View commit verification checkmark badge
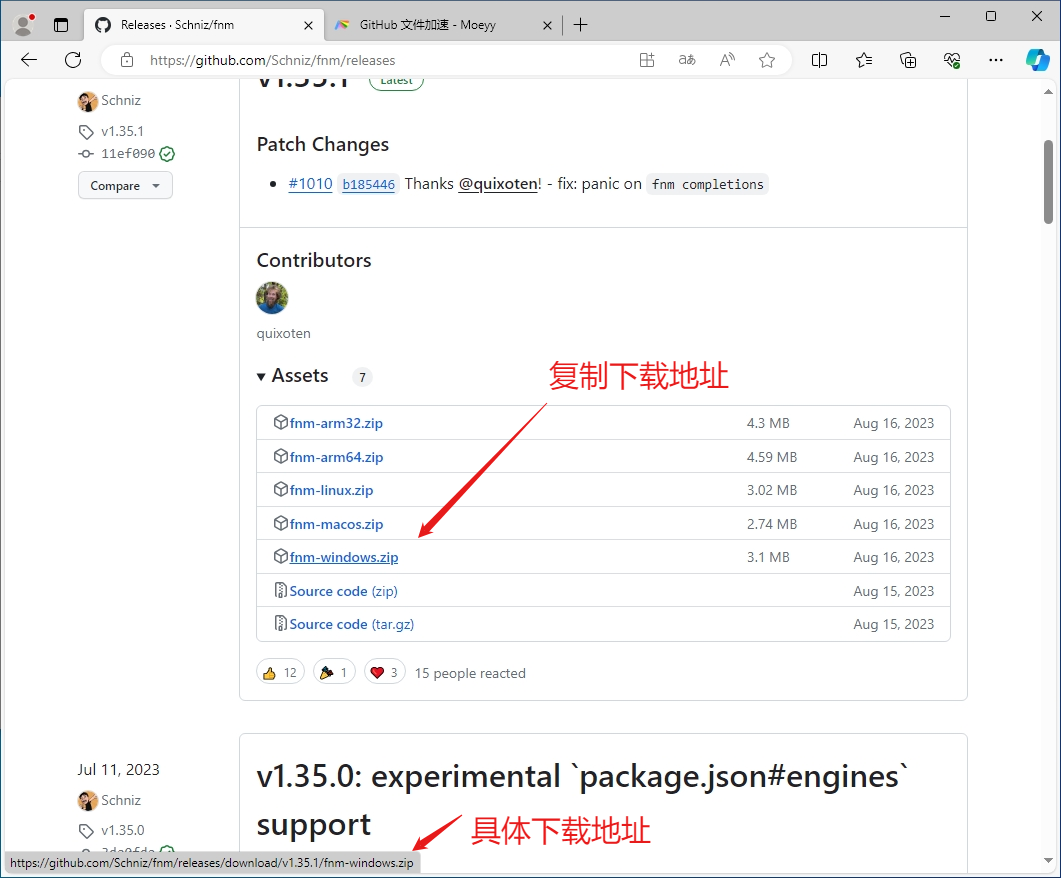The image size is (1061, 878). (167, 154)
